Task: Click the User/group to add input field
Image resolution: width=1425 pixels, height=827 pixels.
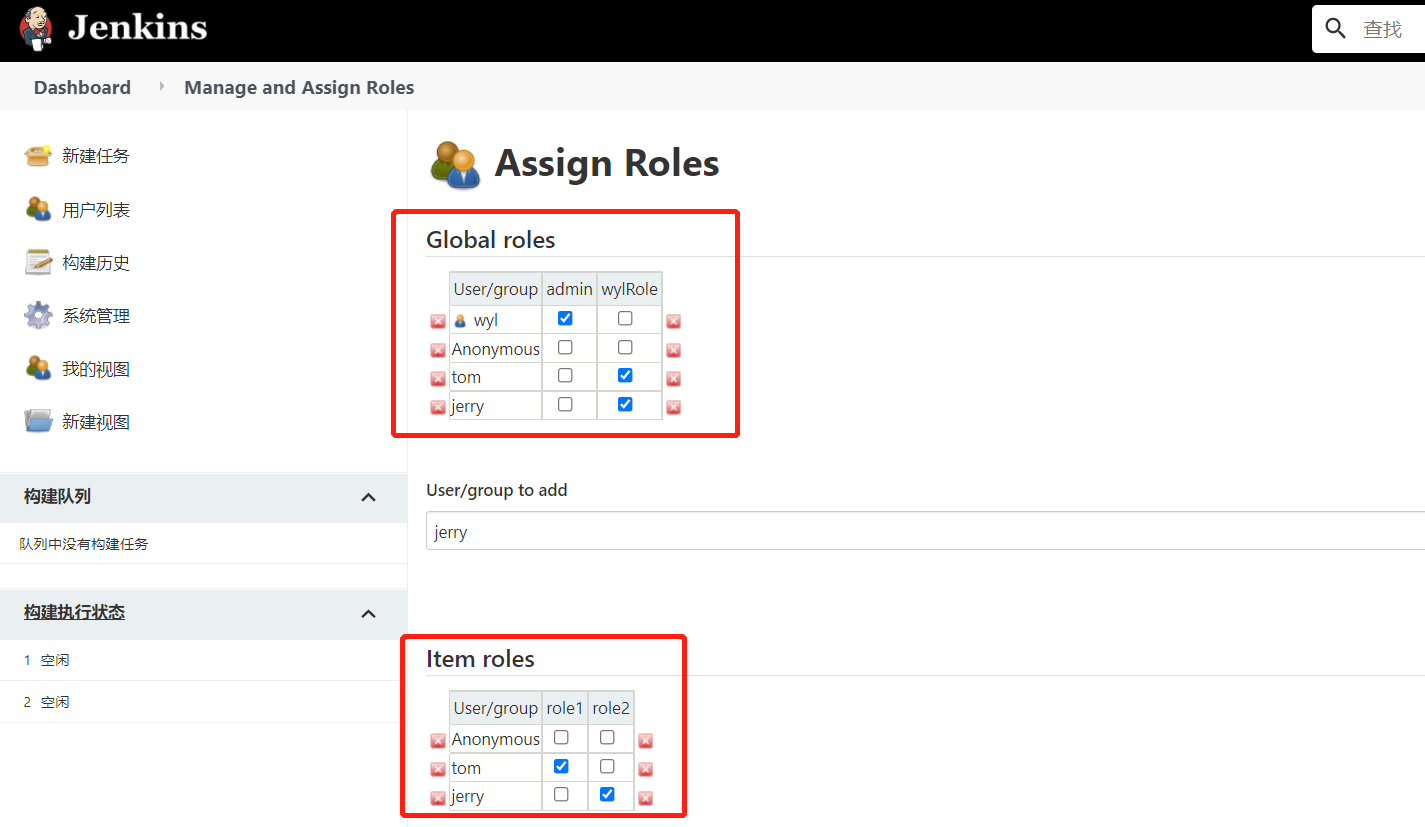Action: point(925,531)
